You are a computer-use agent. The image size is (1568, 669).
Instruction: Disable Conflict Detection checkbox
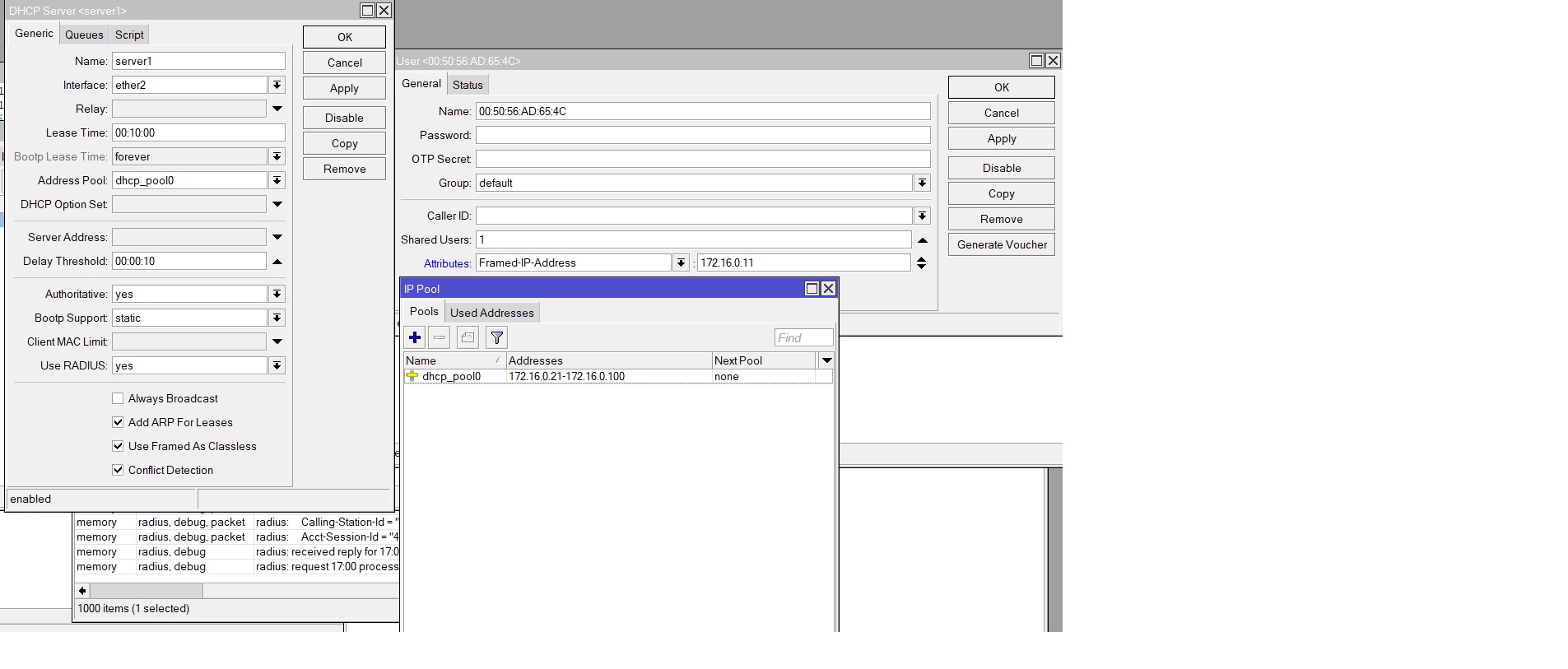pyautogui.click(x=118, y=470)
